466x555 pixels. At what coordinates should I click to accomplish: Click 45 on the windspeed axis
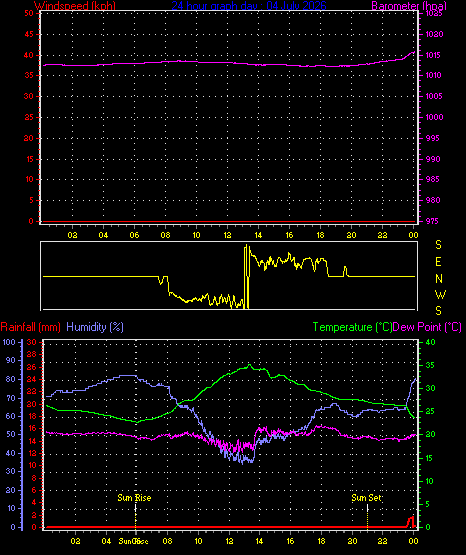[x=29, y=34]
